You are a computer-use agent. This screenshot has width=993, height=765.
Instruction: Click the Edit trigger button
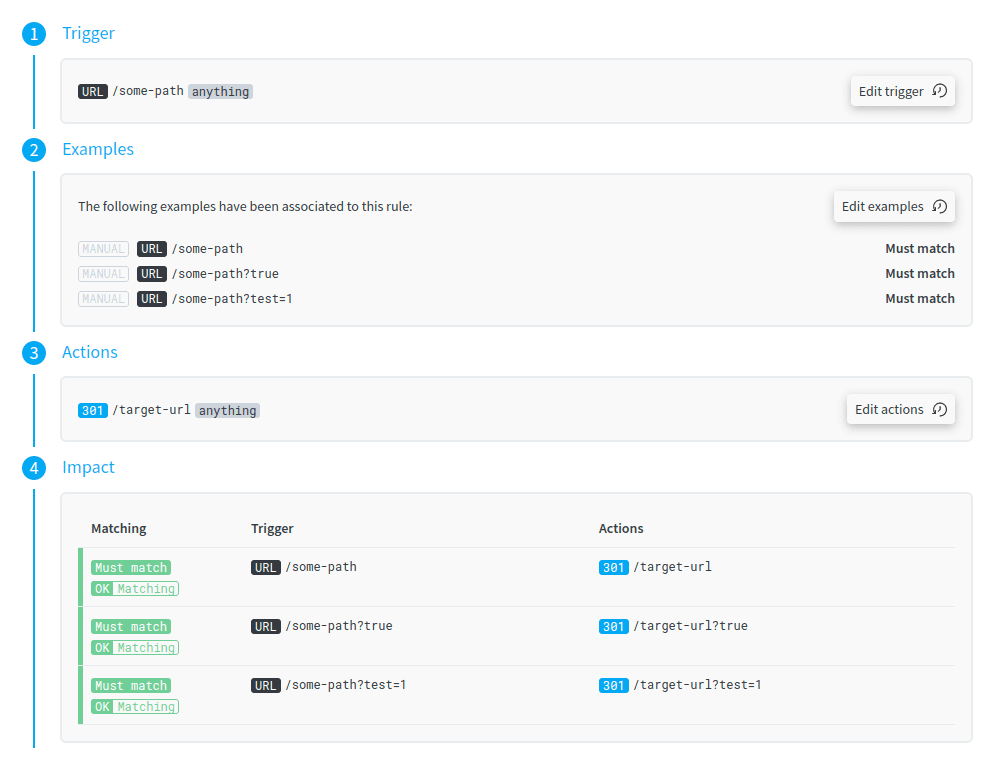(x=902, y=91)
